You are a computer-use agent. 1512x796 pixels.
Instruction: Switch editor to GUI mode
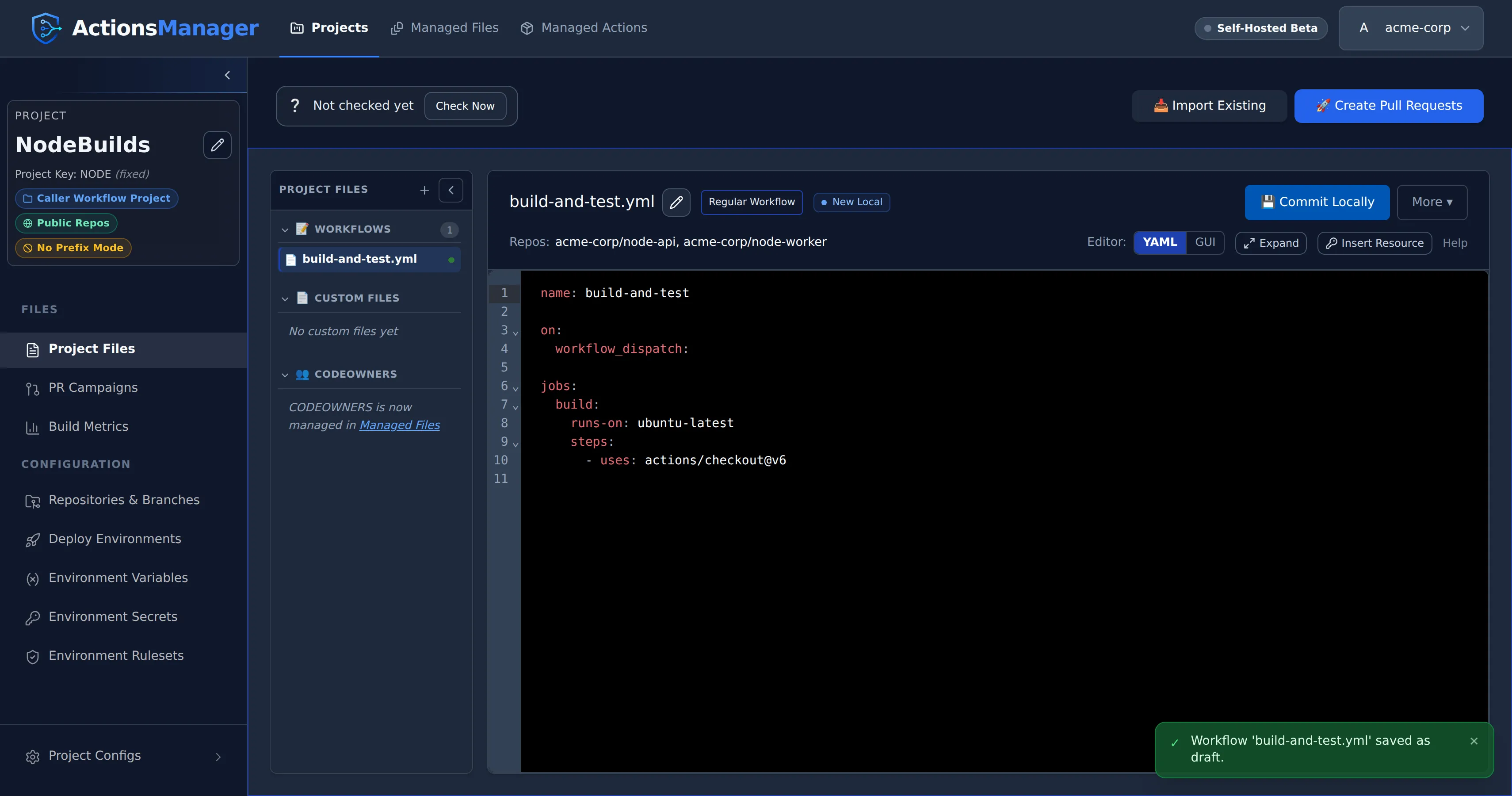click(x=1205, y=242)
